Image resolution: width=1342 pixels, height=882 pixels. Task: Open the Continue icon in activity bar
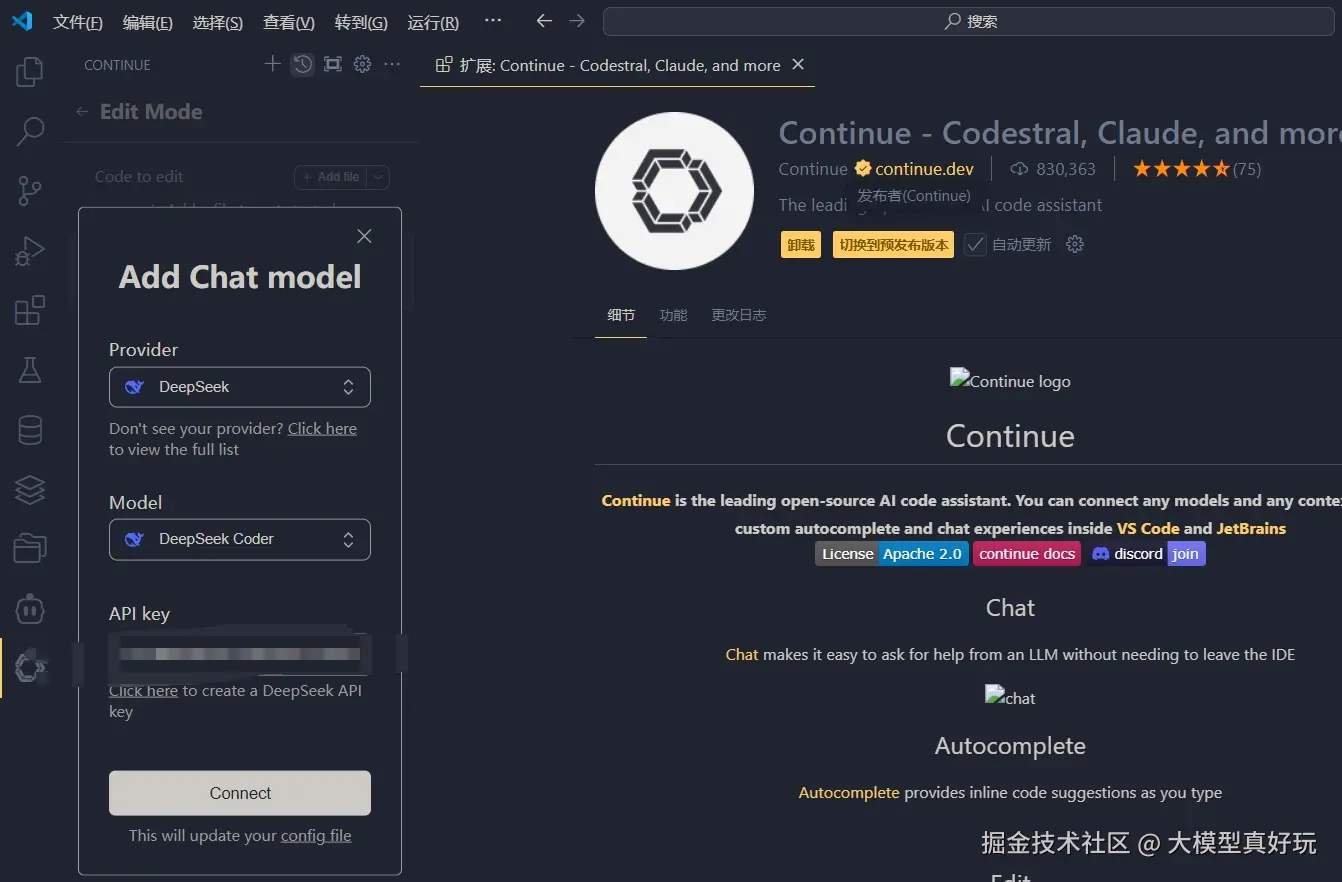tap(30, 668)
